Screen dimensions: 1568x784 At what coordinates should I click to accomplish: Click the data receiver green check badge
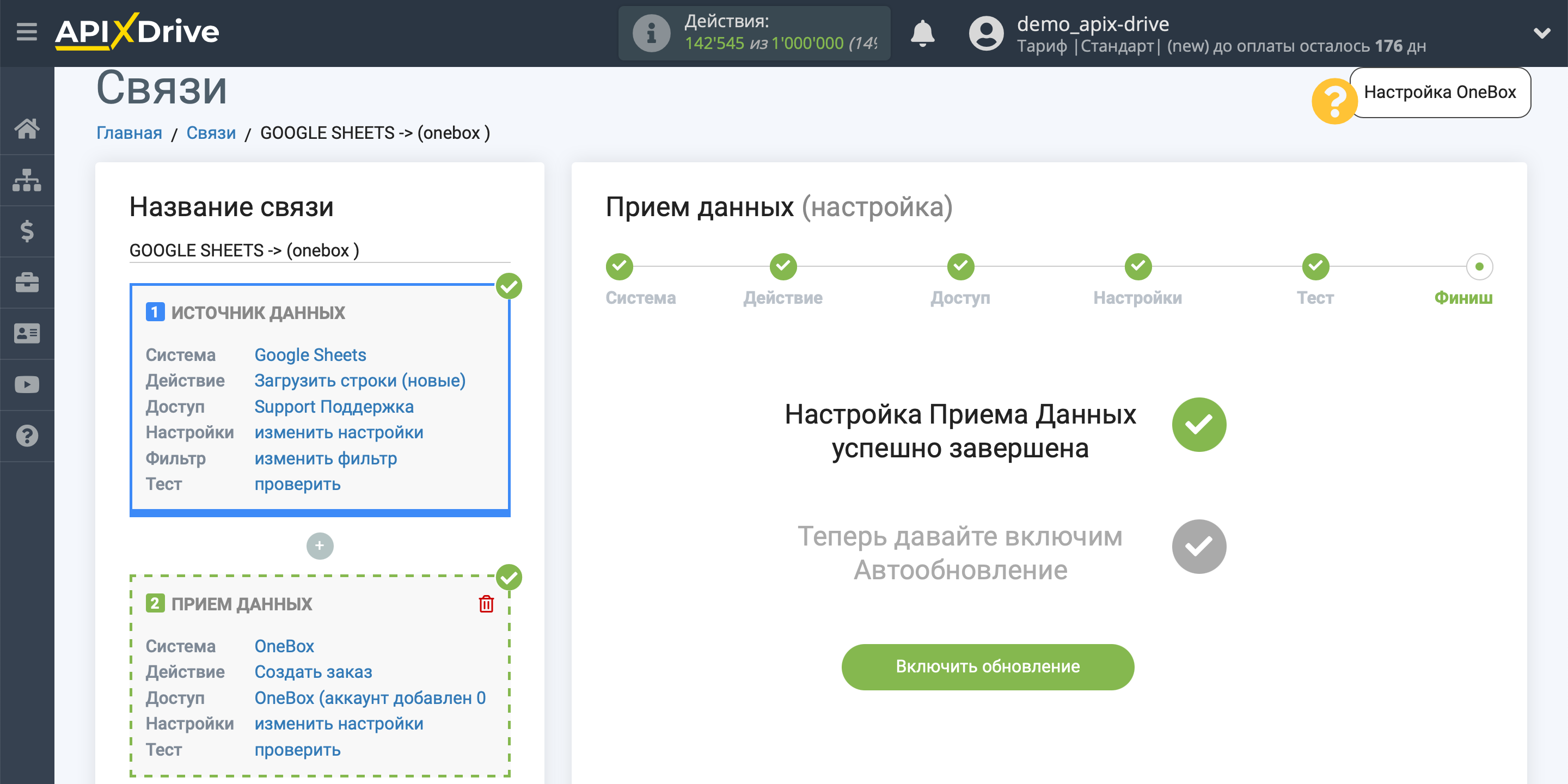point(509,577)
